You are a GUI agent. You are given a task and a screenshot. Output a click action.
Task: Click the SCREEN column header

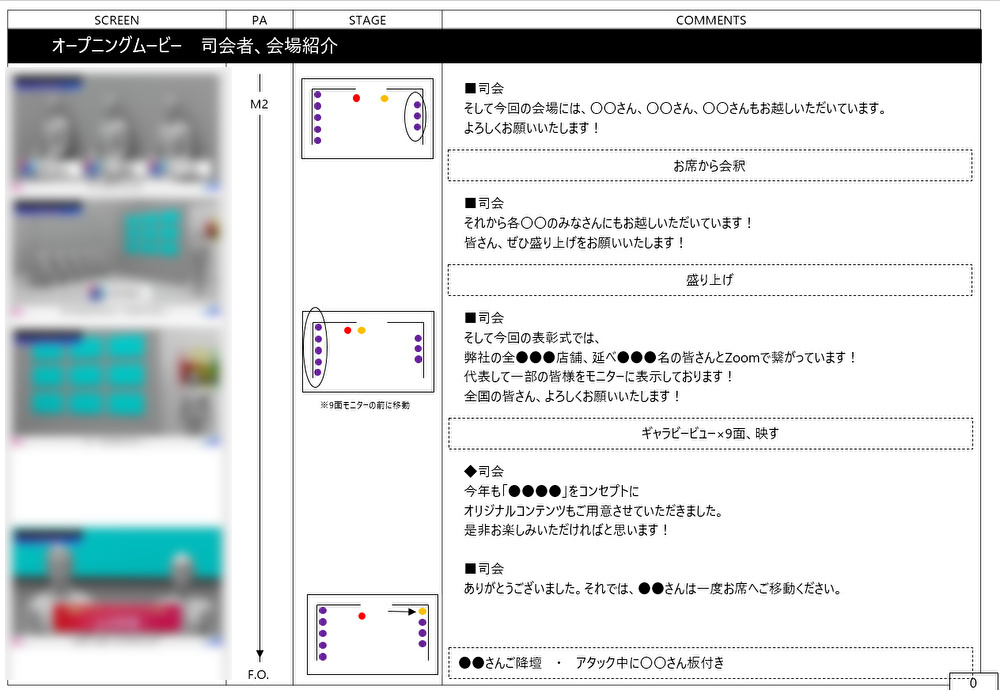117,20
